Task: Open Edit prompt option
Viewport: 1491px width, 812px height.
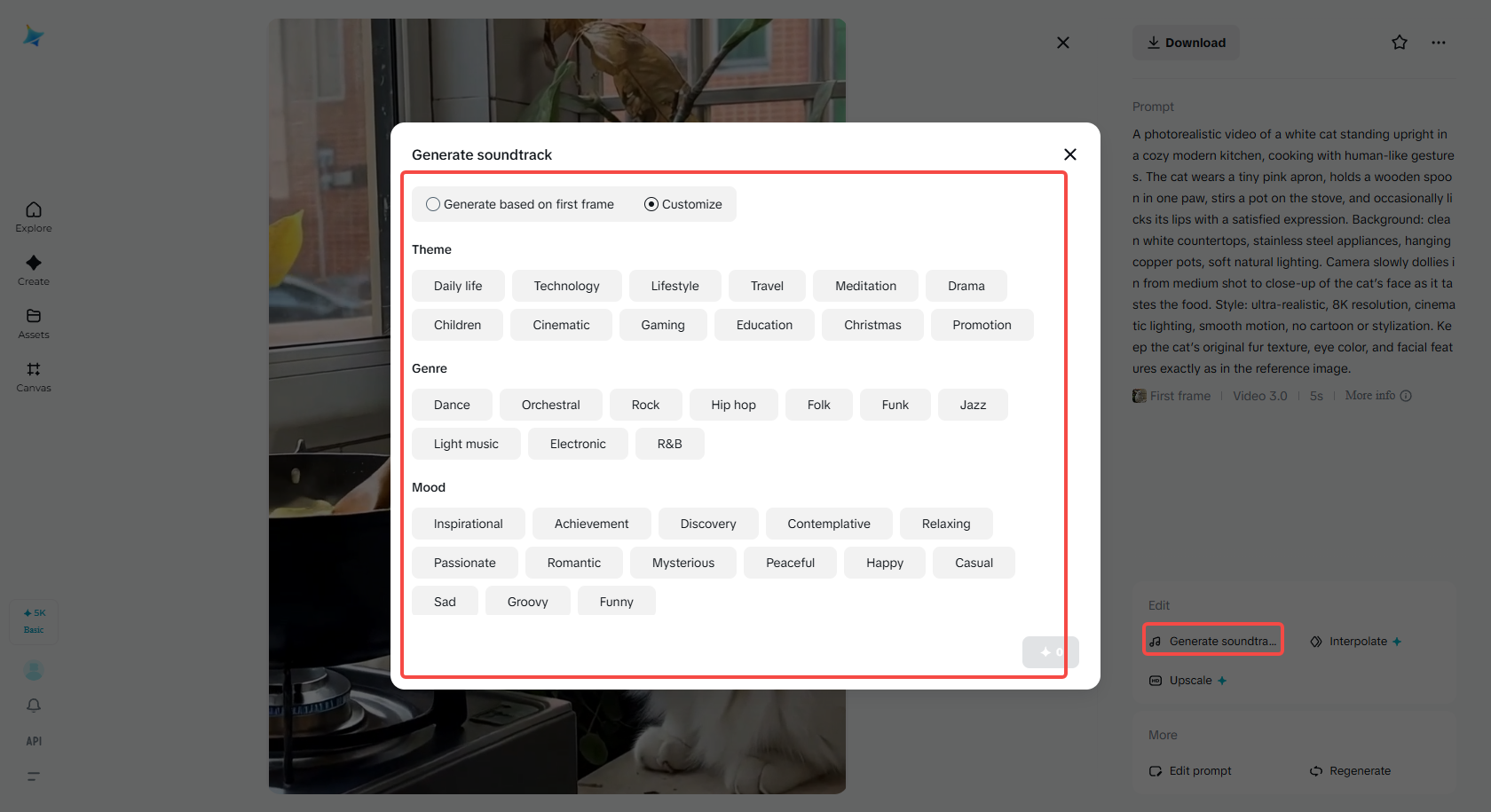Action: click(x=1190, y=770)
